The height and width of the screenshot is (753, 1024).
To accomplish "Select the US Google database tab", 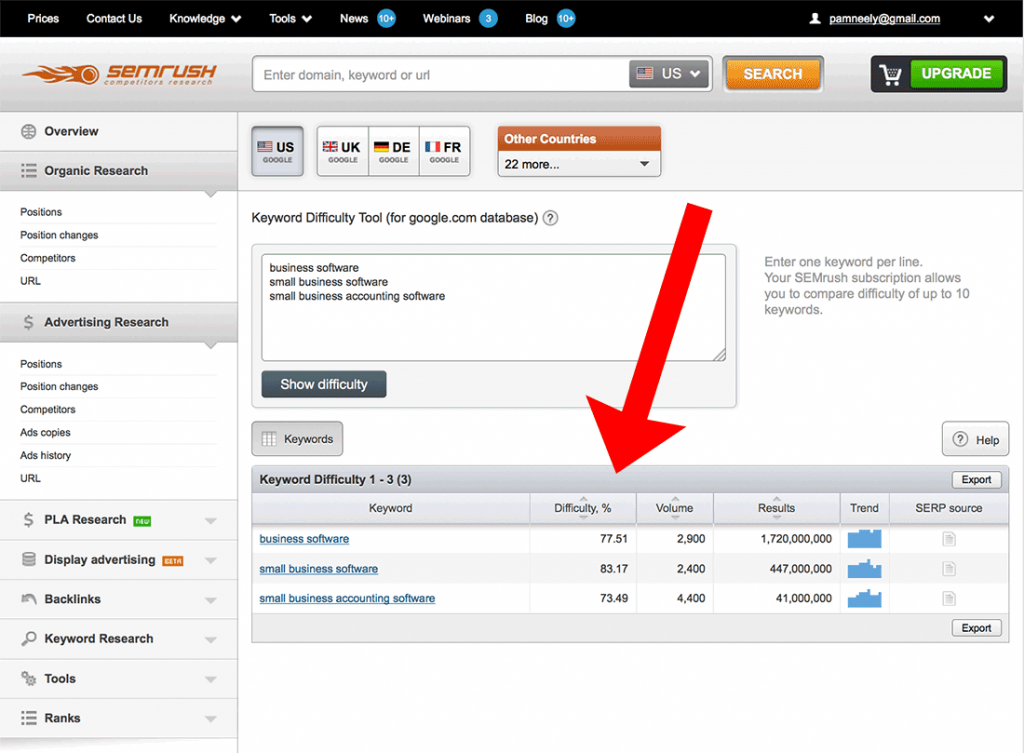I will 278,151.
